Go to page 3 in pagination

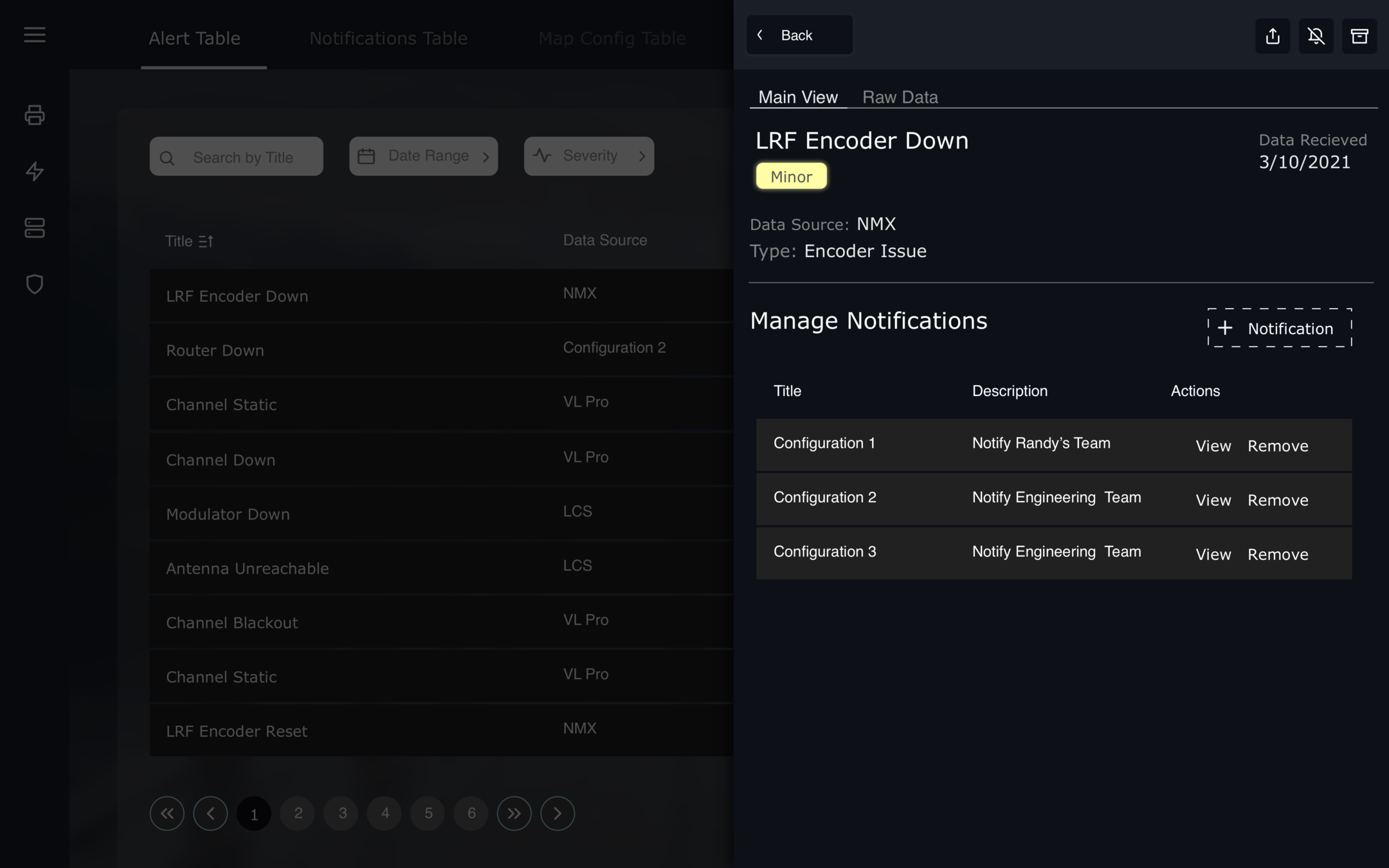pyautogui.click(x=342, y=813)
